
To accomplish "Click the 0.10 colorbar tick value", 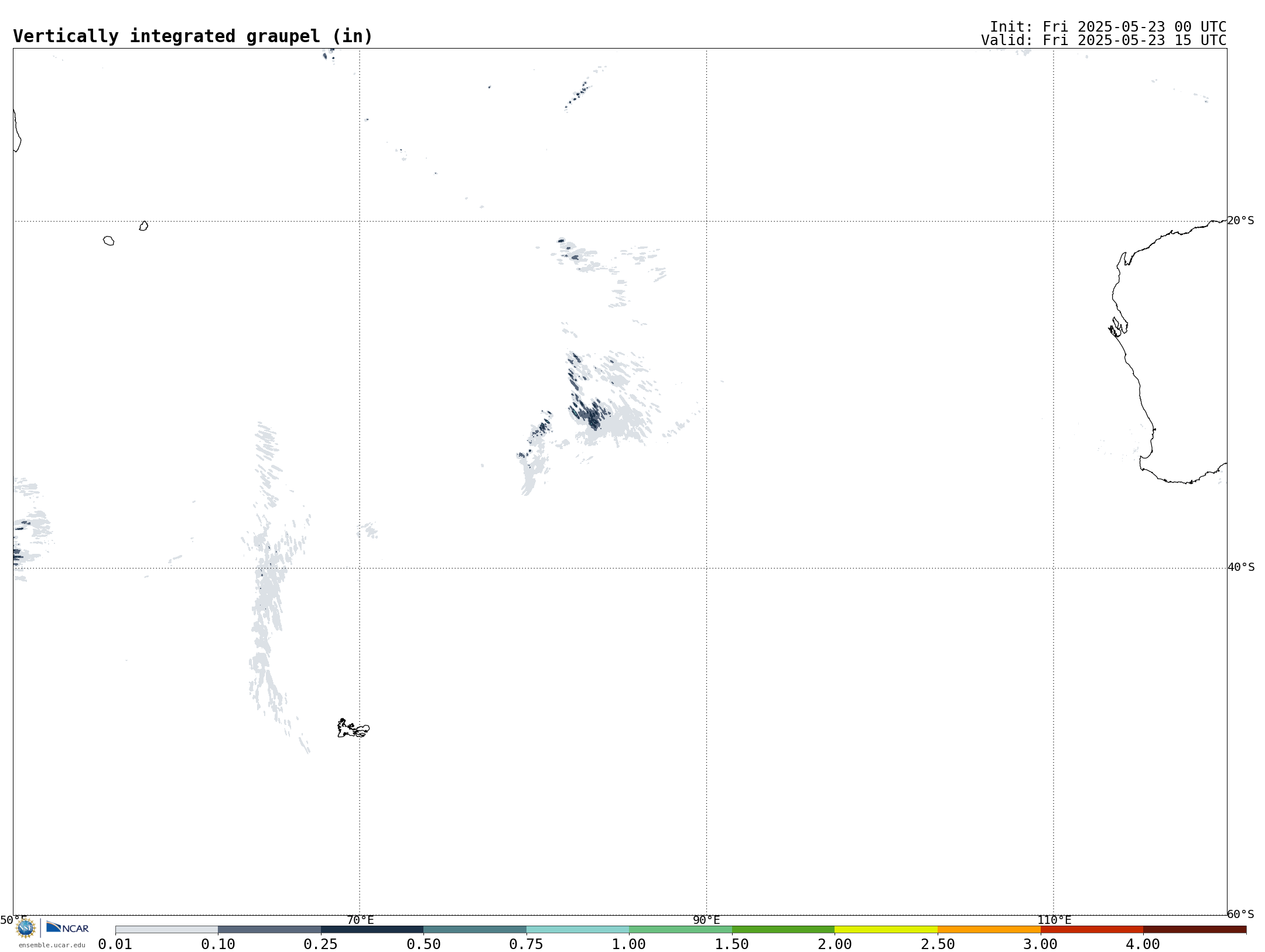I will tap(218, 944).
